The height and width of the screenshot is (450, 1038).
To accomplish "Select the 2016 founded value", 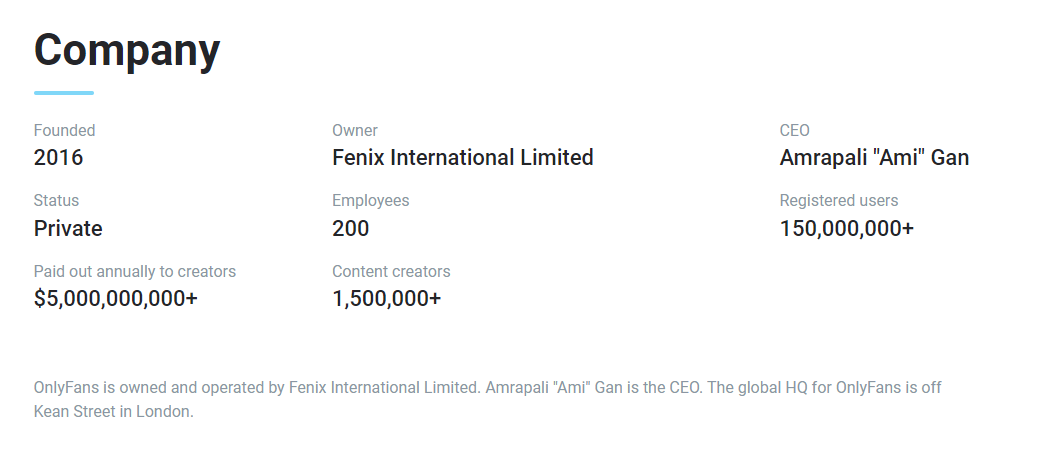I will coord(58,157).
